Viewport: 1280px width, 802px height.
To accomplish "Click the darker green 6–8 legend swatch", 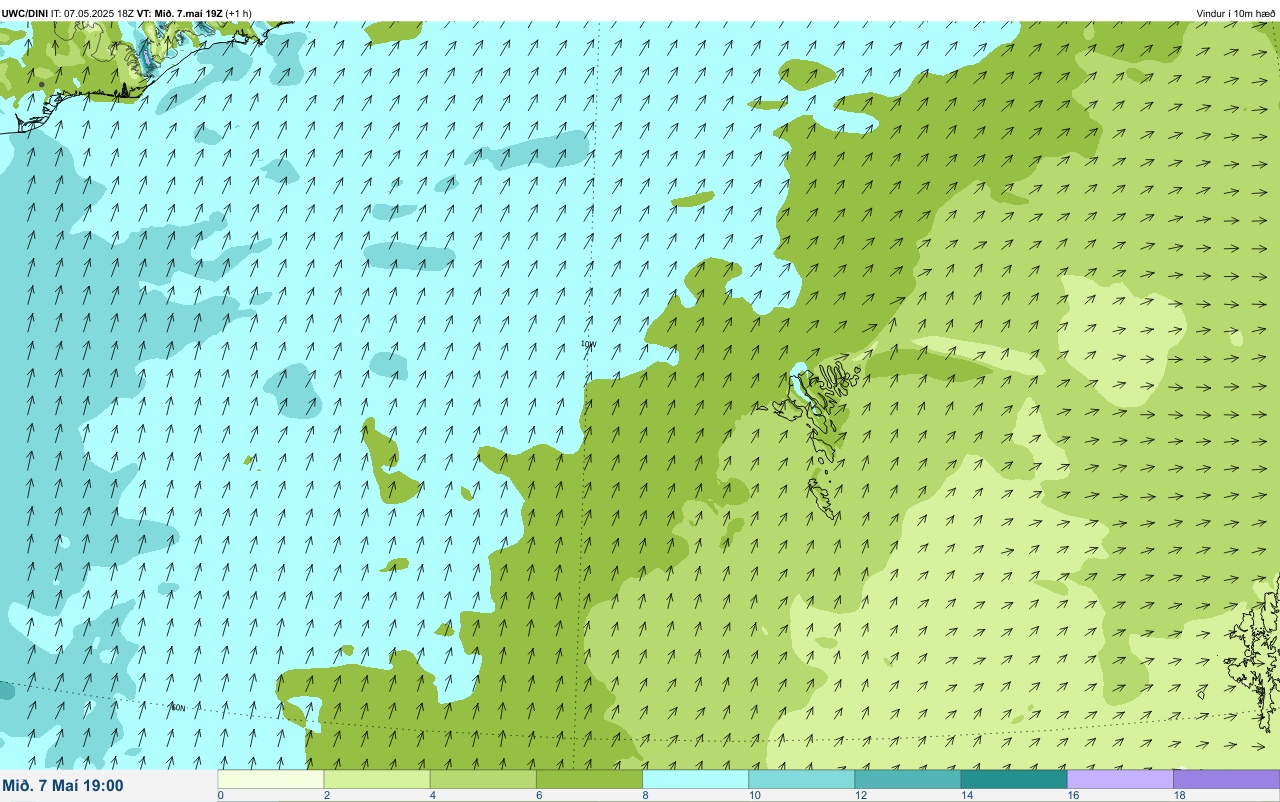I will 589,779.
